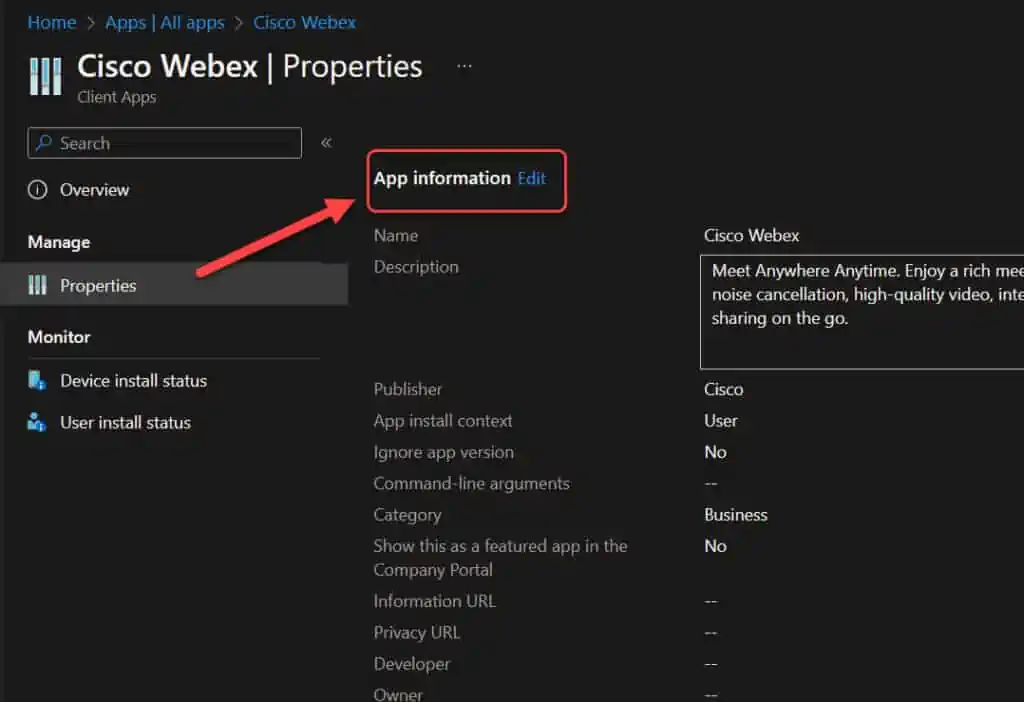Click the Device install status icon
The image size is (1024, 702).
point(37,380)
